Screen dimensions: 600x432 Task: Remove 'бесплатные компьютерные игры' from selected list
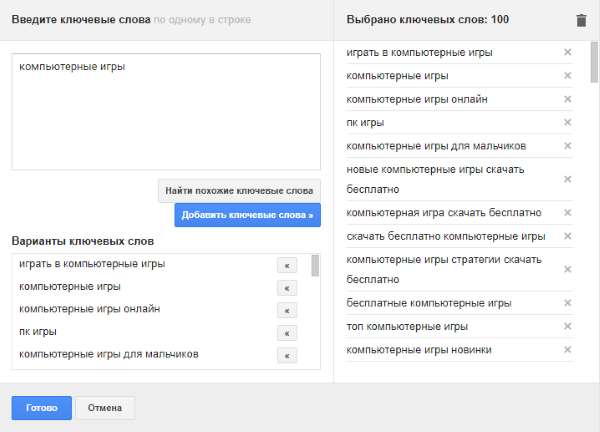[x=567, y=303]
